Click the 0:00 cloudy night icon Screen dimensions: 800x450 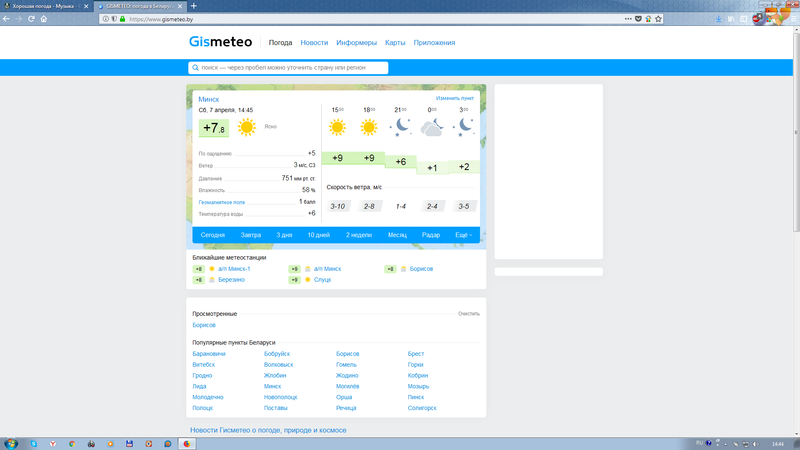[432, 127]
